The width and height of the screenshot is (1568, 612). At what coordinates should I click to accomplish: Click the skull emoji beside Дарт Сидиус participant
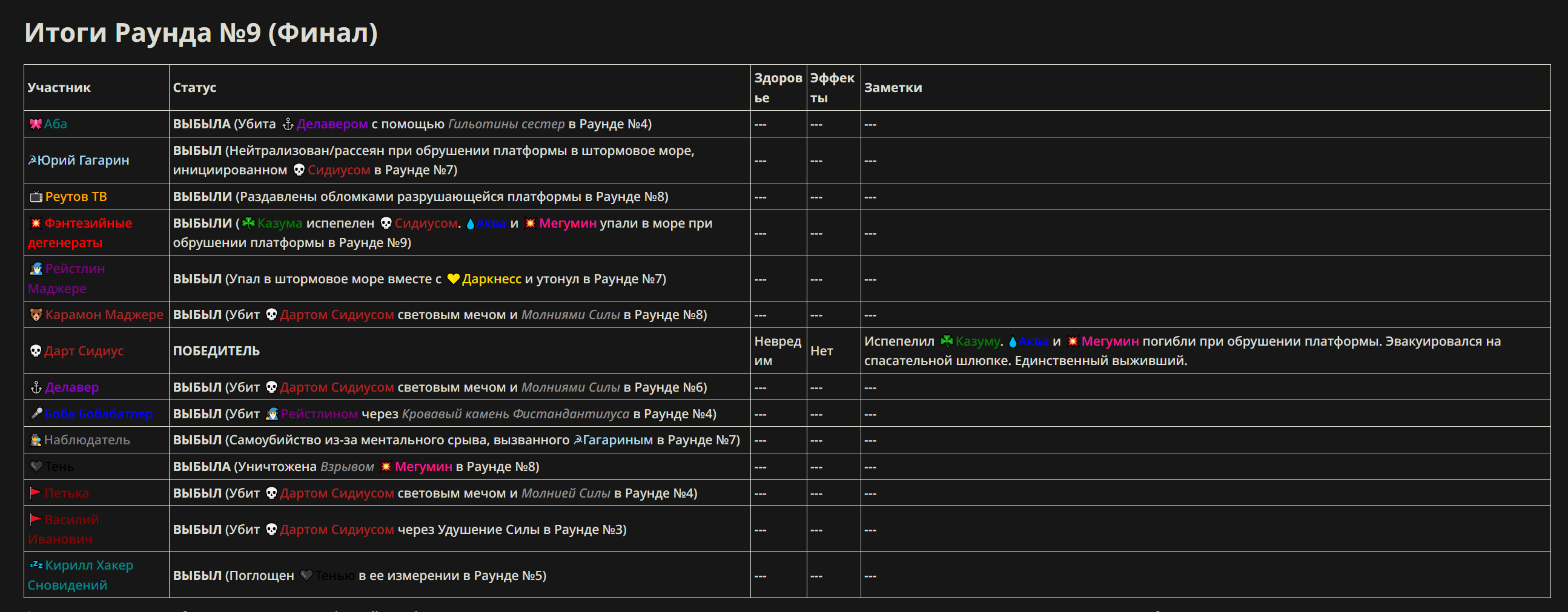coord(36,351)
